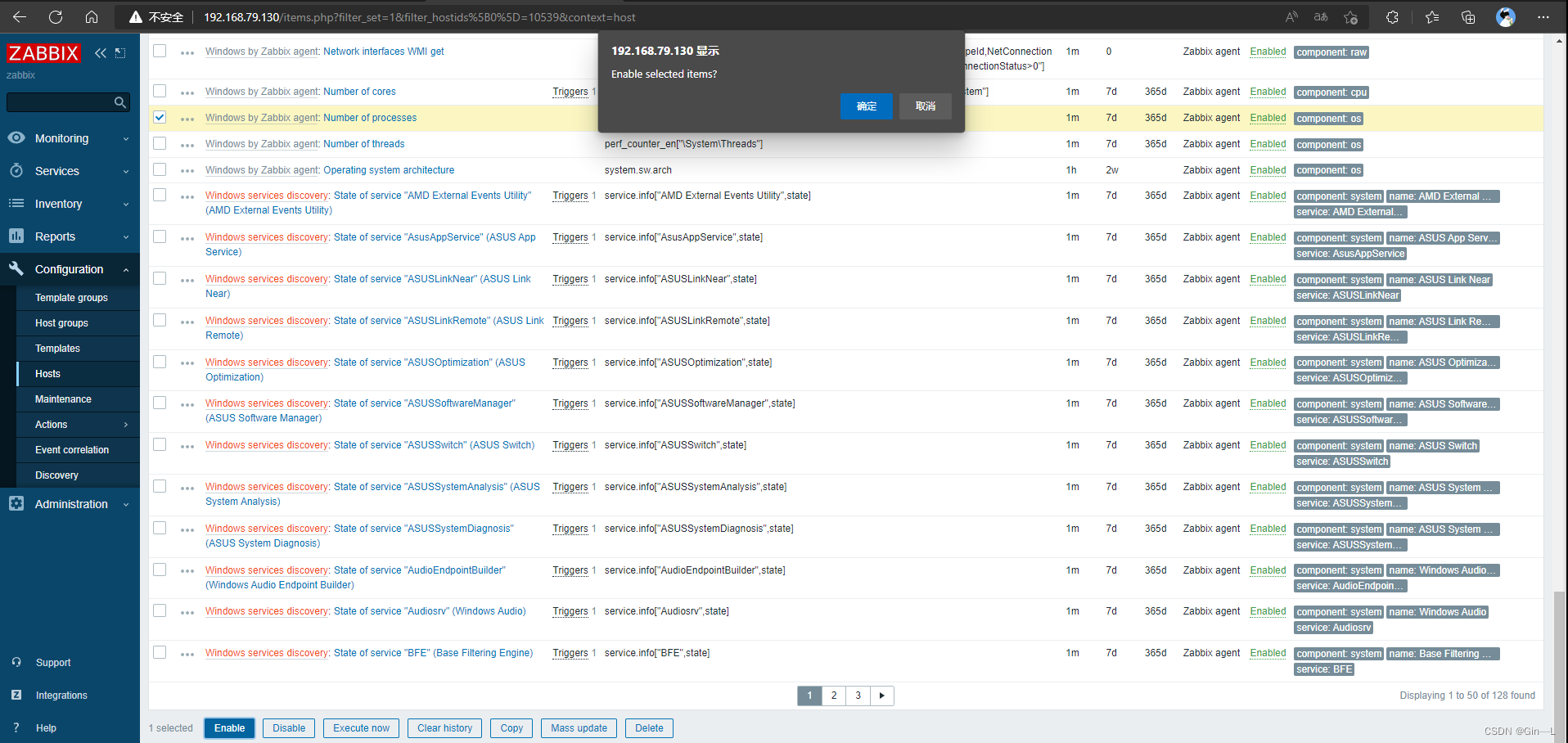Go to page 2 of items
Viewport: 1568px width, 743px height.
(x=834, y=696)
